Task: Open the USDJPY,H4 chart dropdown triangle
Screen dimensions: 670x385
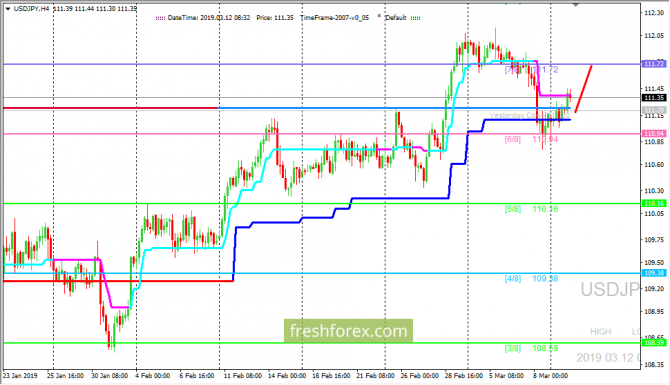Action: tap(8, 9)
